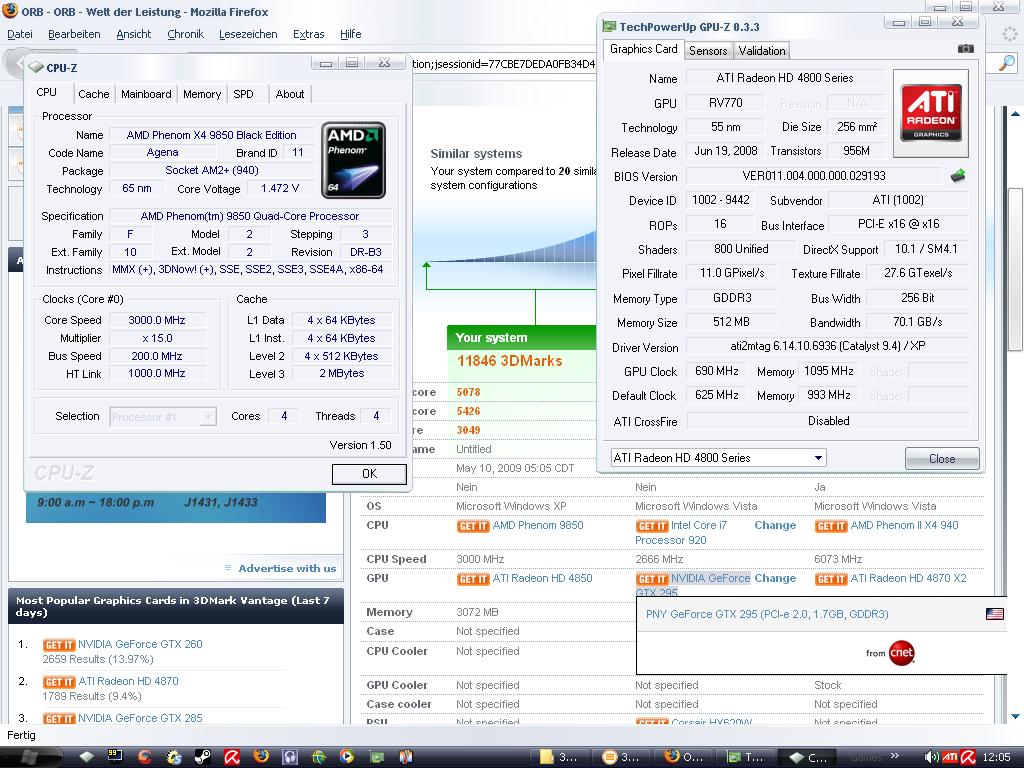Click the CPU-Z quick launch icon
Screen dimensions: 1024x768
tap(87, 757)
